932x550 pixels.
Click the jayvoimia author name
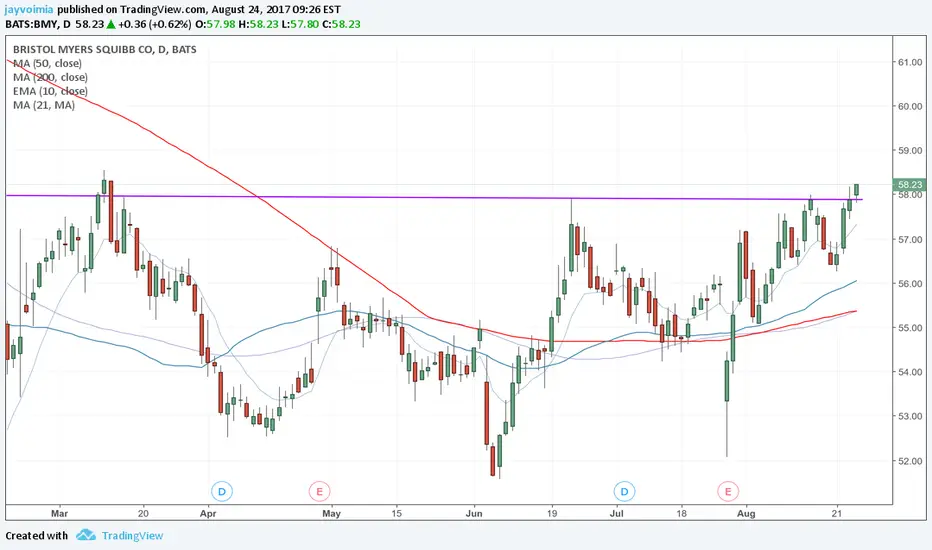click(29, 10)
